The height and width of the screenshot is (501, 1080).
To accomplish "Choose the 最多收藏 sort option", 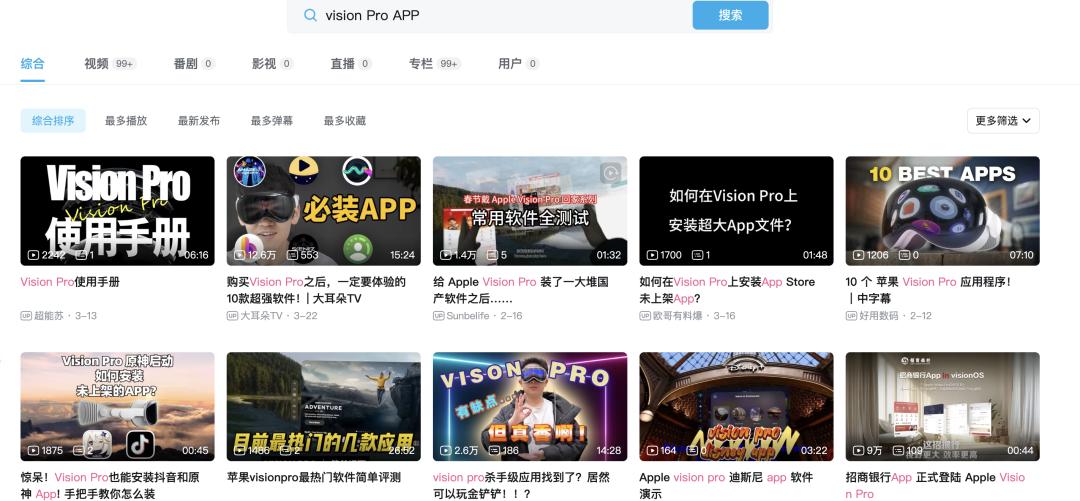I will click(344, 121).
